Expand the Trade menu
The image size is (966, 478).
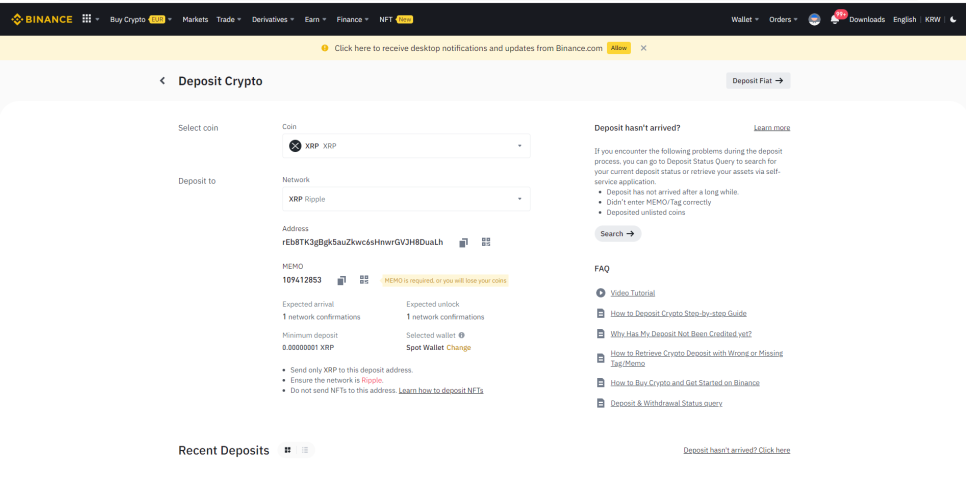point(229,20)
